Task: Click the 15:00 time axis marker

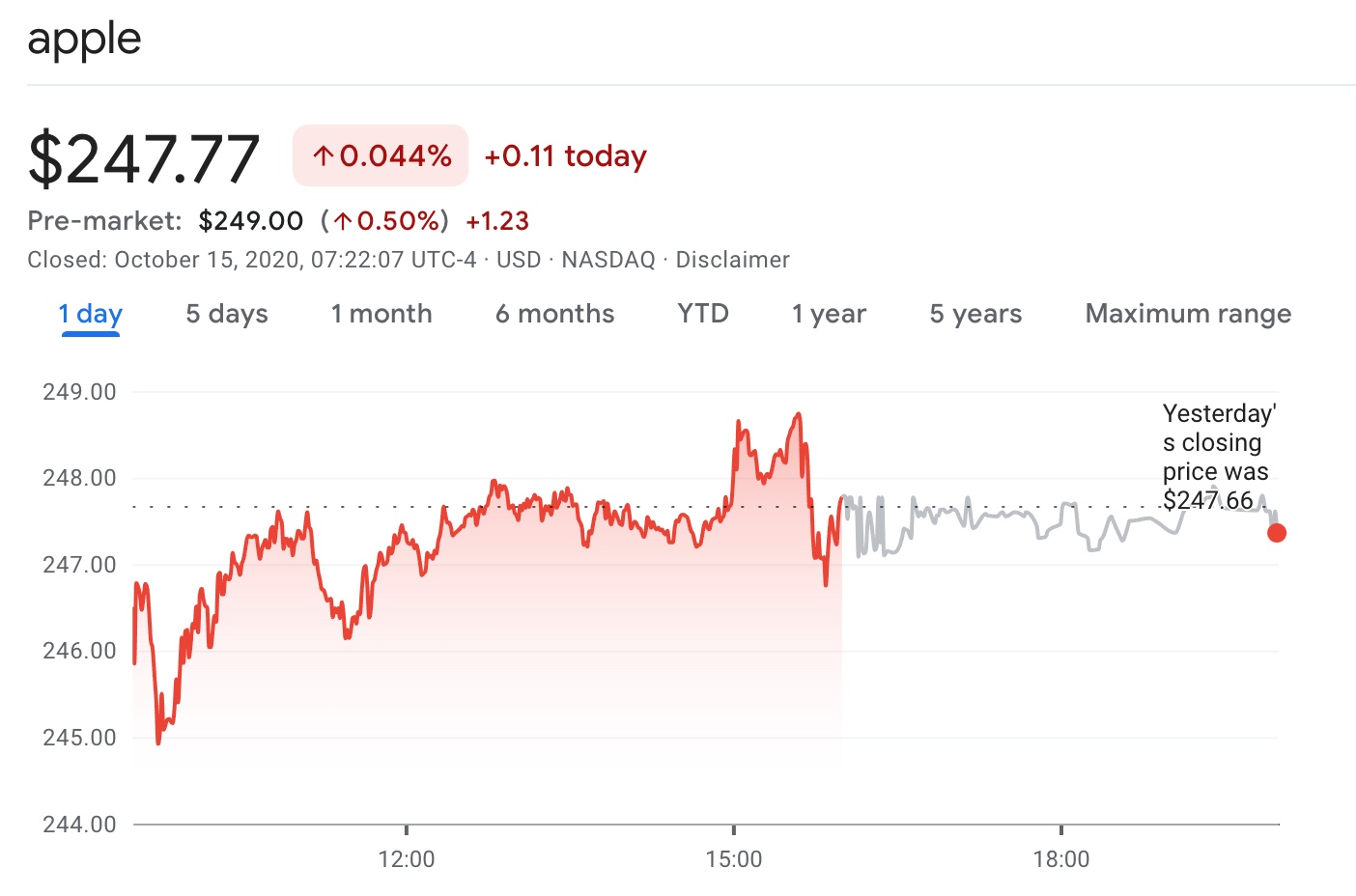Action: 734,858
